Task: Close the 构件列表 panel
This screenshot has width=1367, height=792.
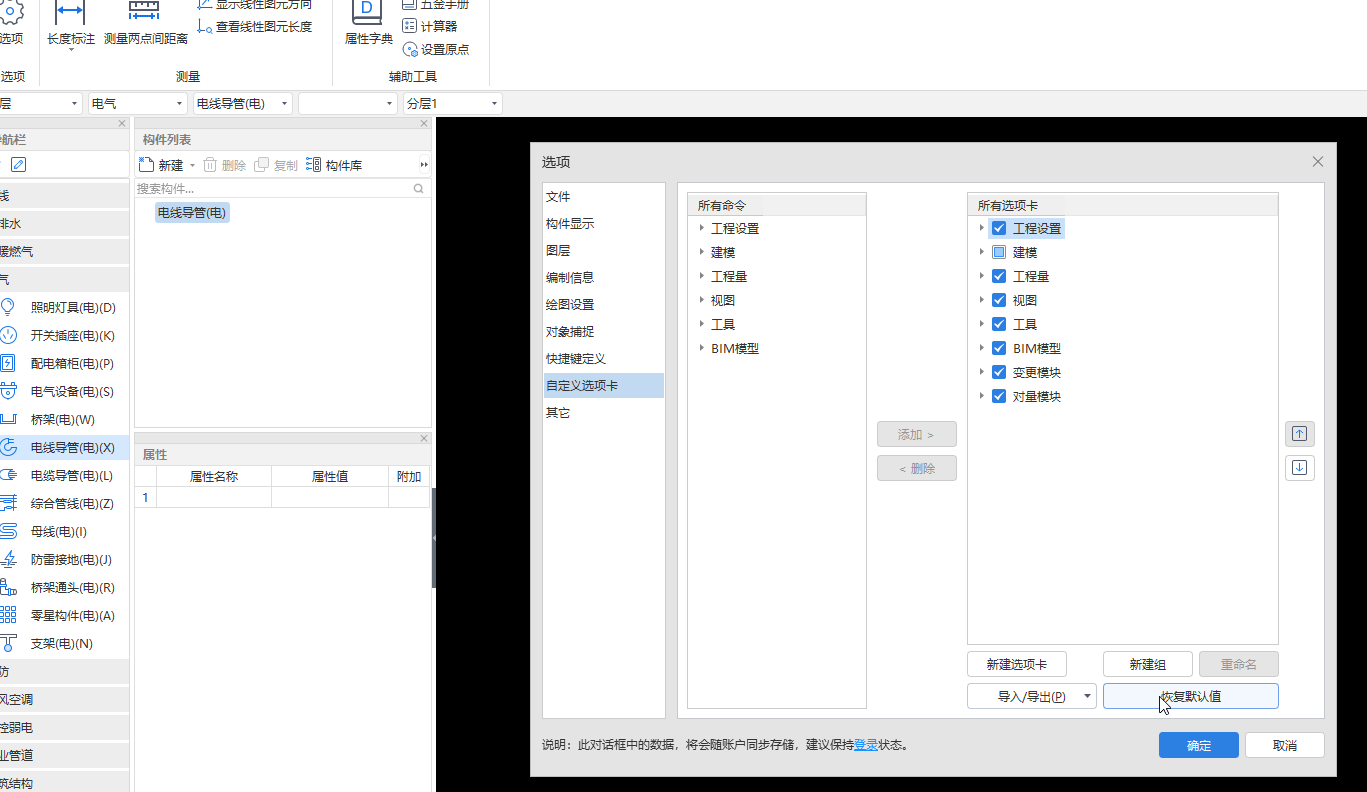Action: [424, 124]
